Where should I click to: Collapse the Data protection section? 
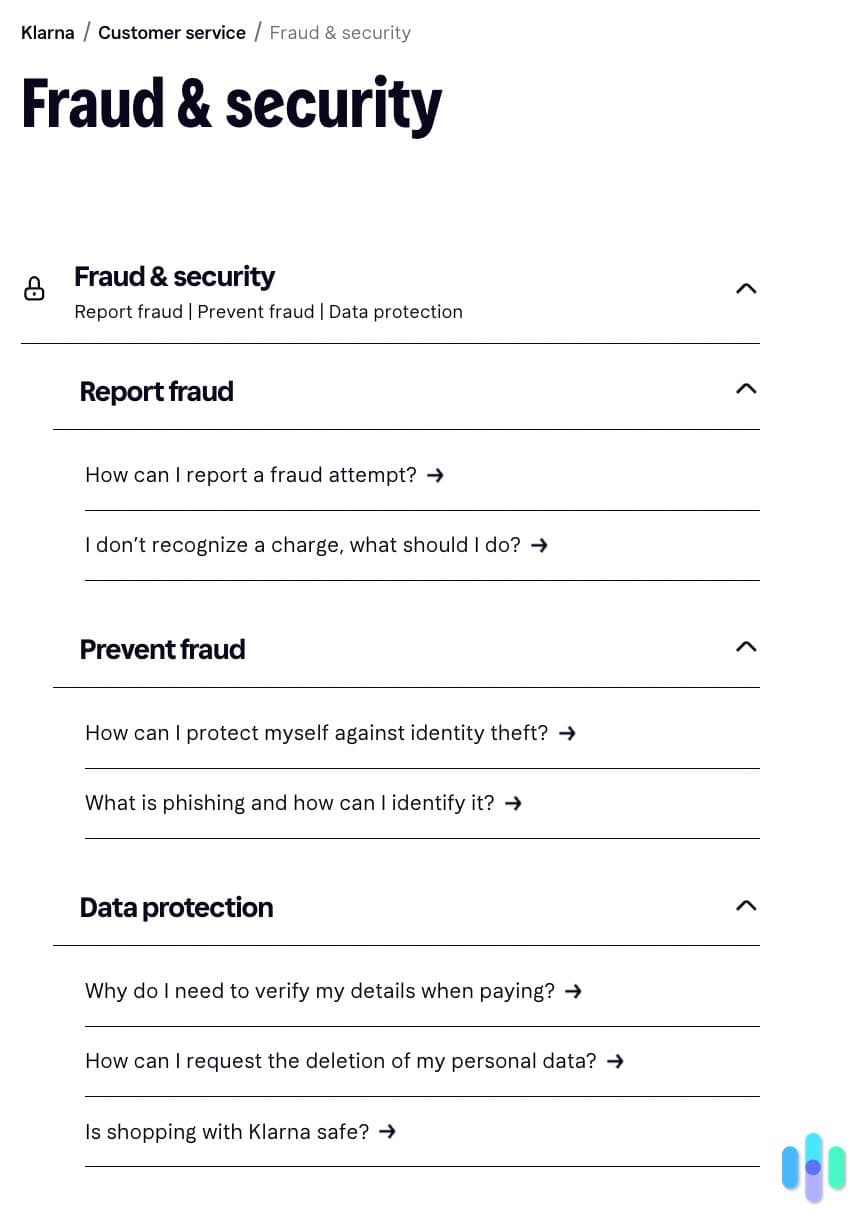click(x=745, y=905)
